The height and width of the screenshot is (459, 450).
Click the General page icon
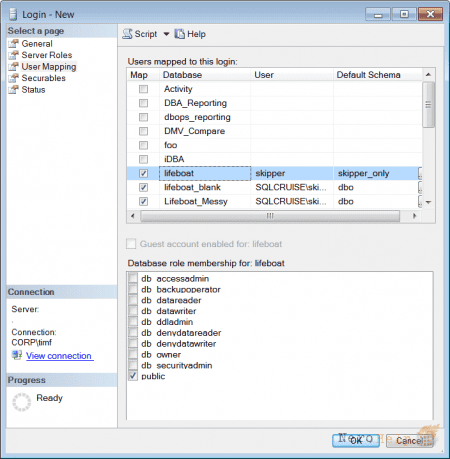pos(14,44)
